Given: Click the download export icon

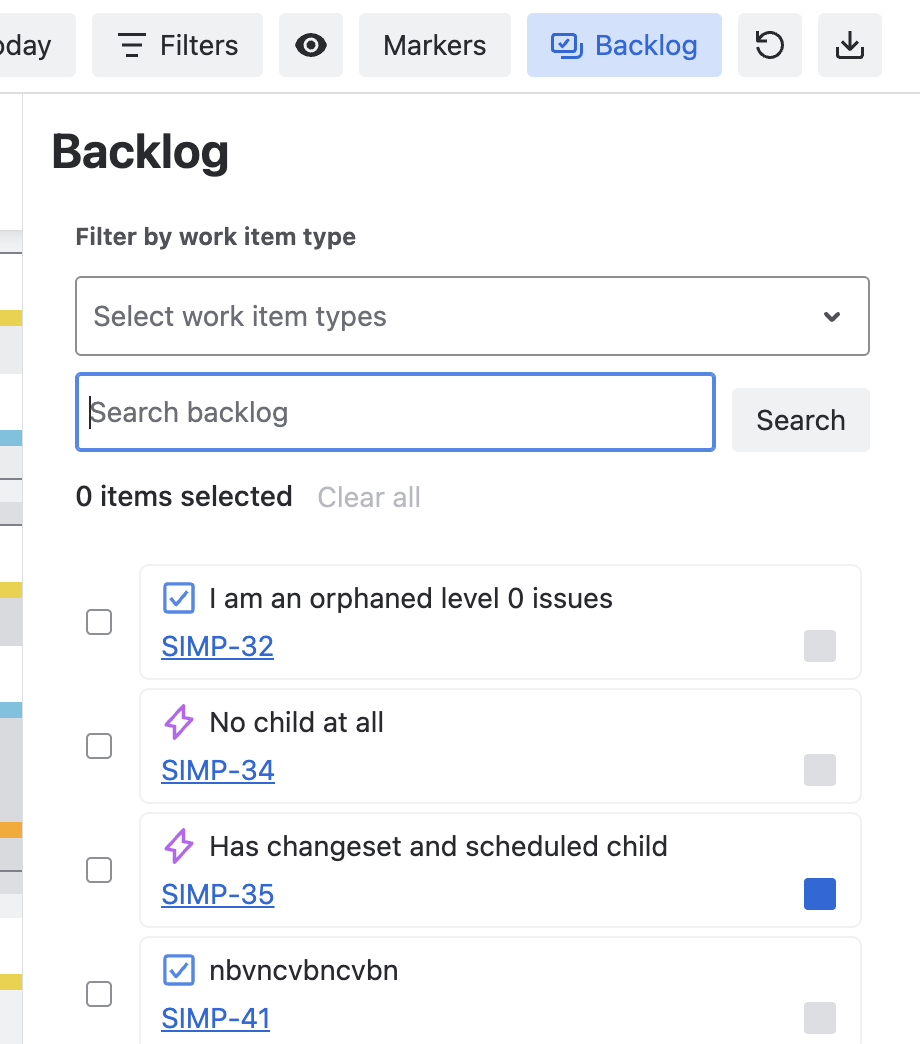Looking at the screenshot, I should click(x=849, y=45).
